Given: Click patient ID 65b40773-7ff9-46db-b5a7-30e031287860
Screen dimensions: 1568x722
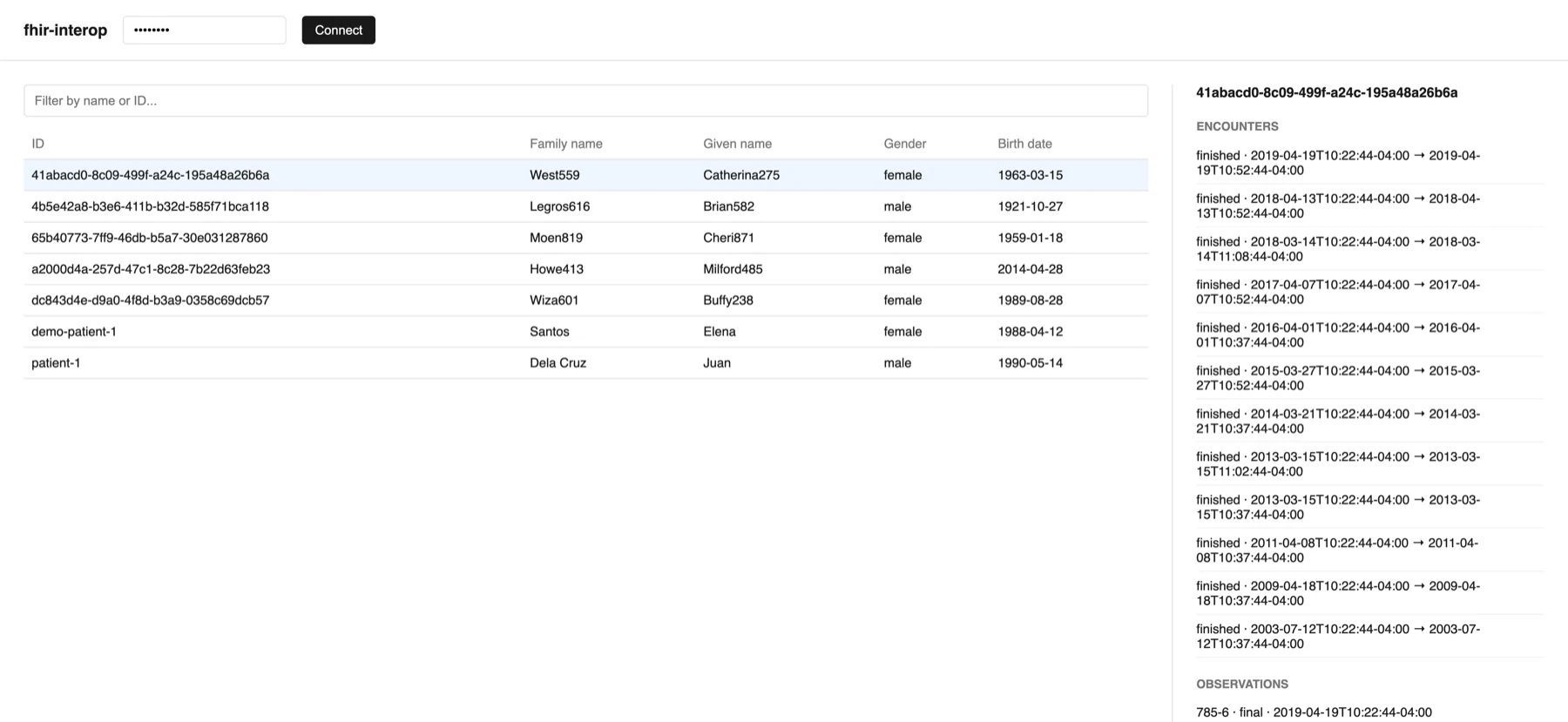Looking at the screenshot, I should (150, 238).
